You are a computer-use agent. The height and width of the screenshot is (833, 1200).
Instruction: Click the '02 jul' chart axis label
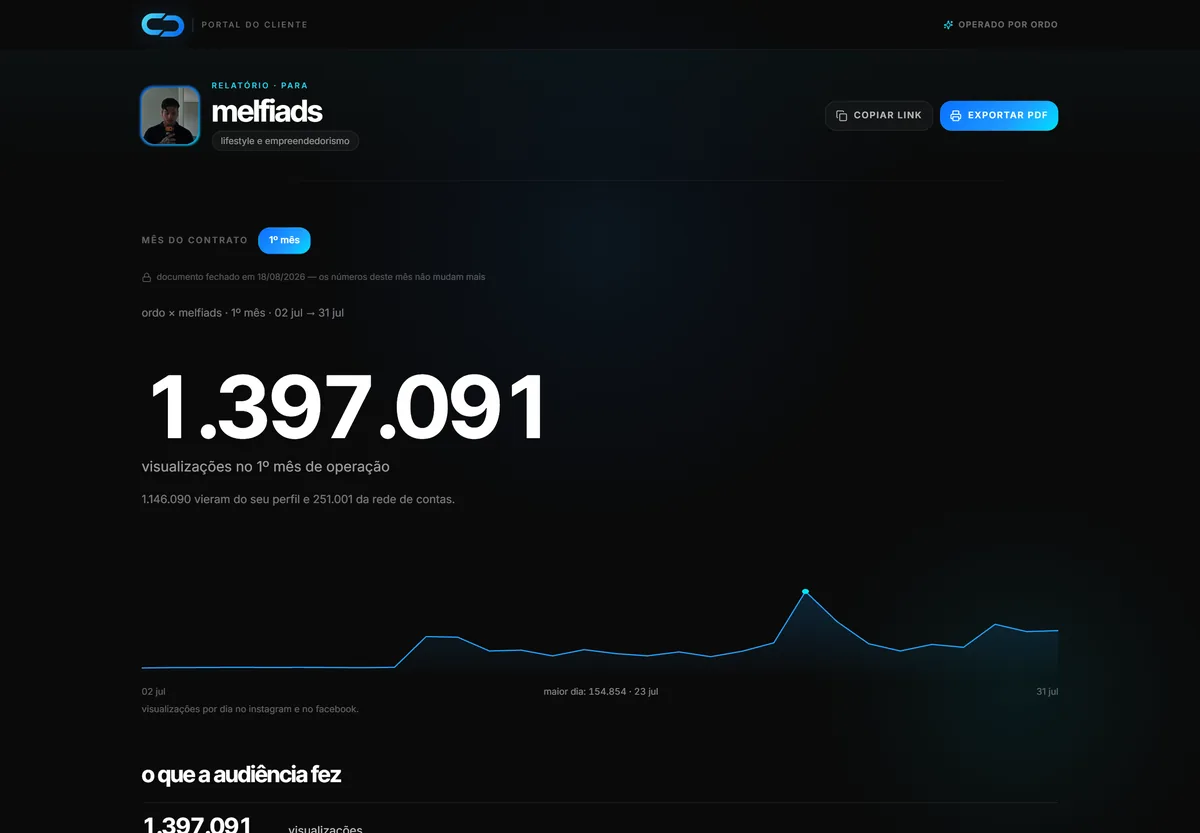click(x=154, y=692)
